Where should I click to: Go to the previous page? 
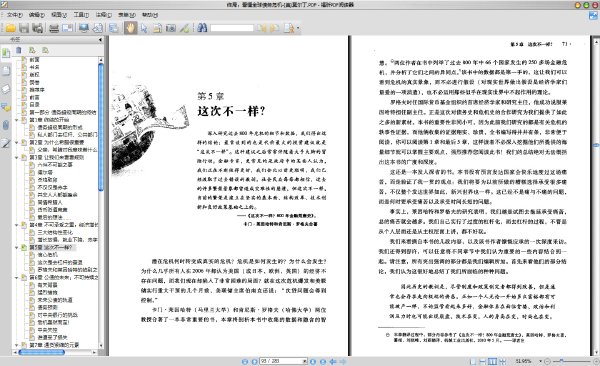coord(254,361)
